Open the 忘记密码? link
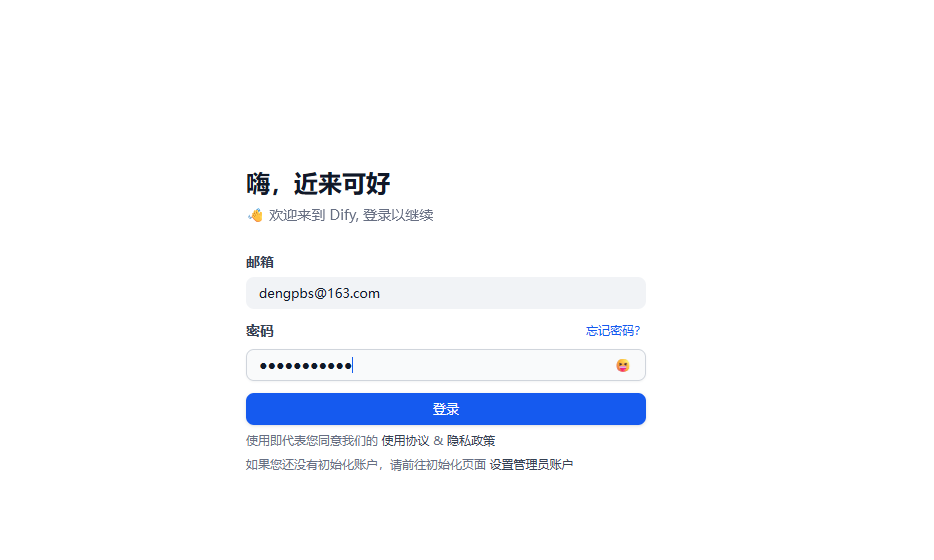This screenshot has height=560, width=934. coord(613,331)
